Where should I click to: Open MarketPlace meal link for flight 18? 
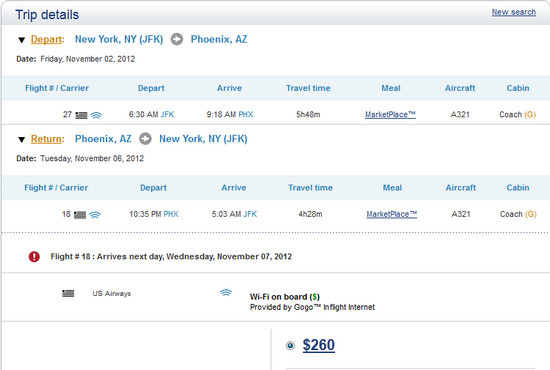tap(391, 214)
